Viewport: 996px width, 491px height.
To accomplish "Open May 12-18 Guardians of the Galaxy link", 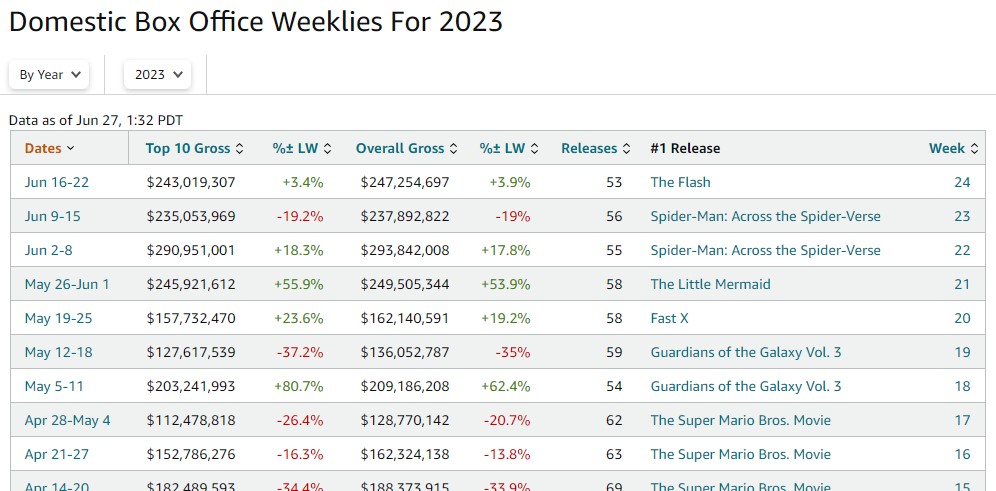I will click(x=745, y=352).
